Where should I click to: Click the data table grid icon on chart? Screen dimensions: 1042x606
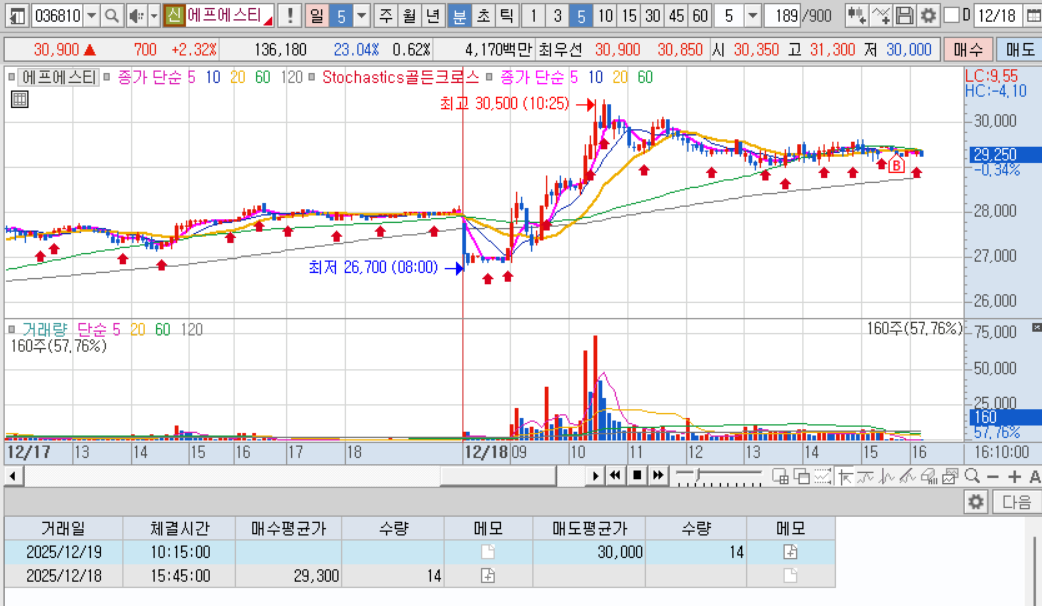pyautogui.click(x=19, y=100)
